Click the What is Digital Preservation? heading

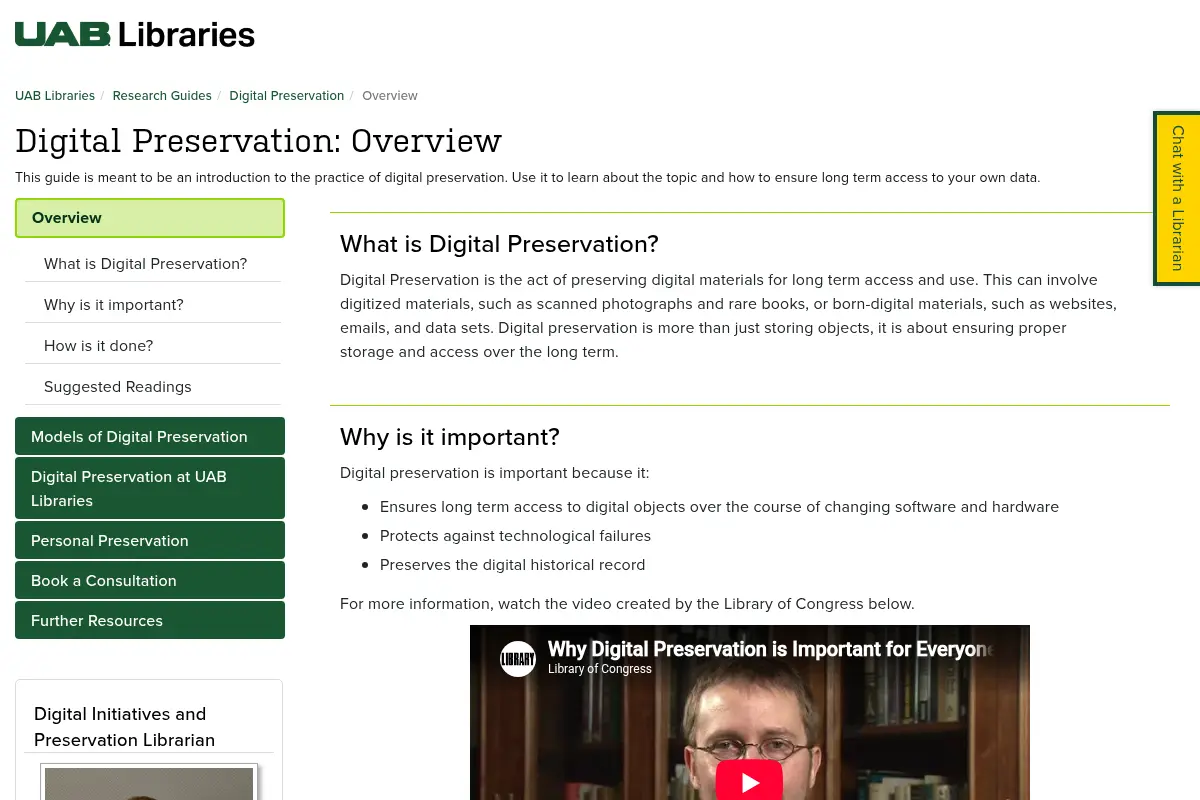[499, 244]
